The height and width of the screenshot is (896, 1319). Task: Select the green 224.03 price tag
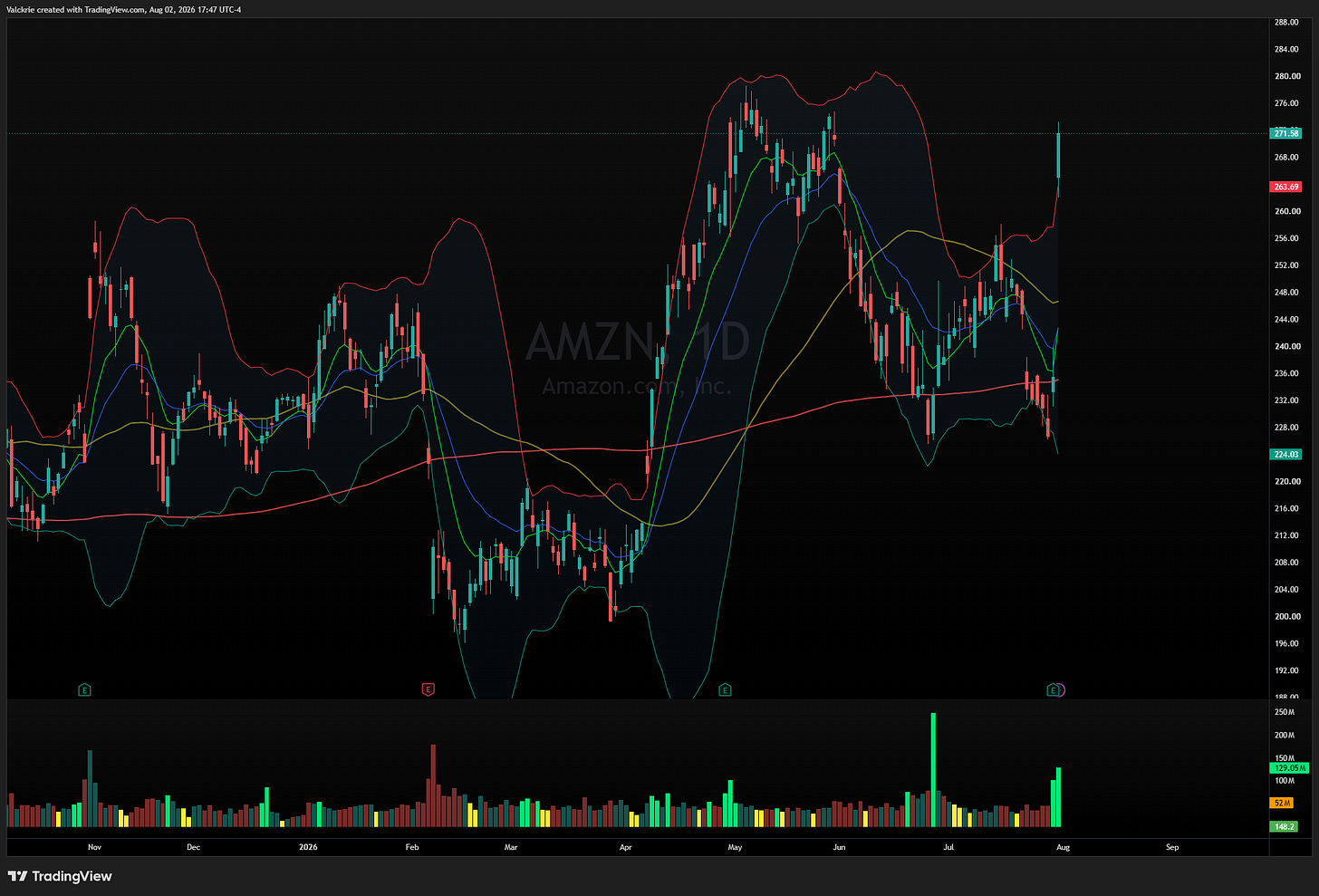tap(1286, 455)
